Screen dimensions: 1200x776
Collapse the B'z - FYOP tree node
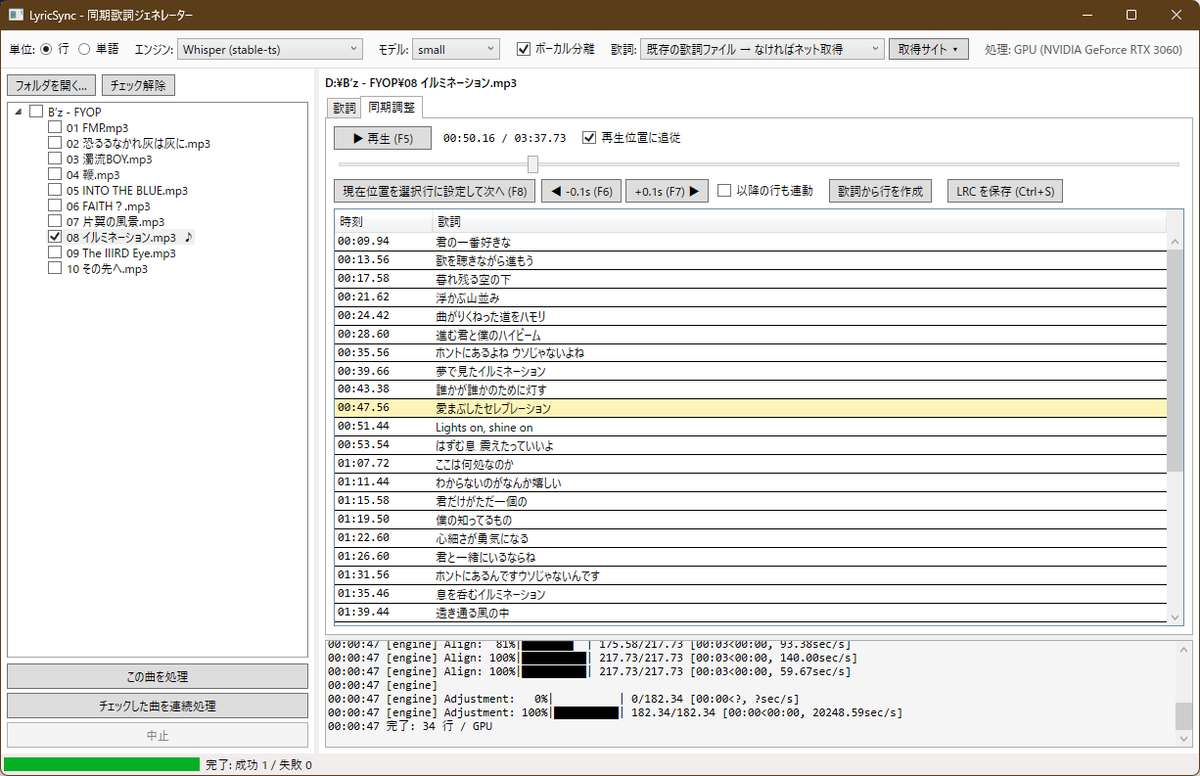pyautogui.click(x=19, y=112)
